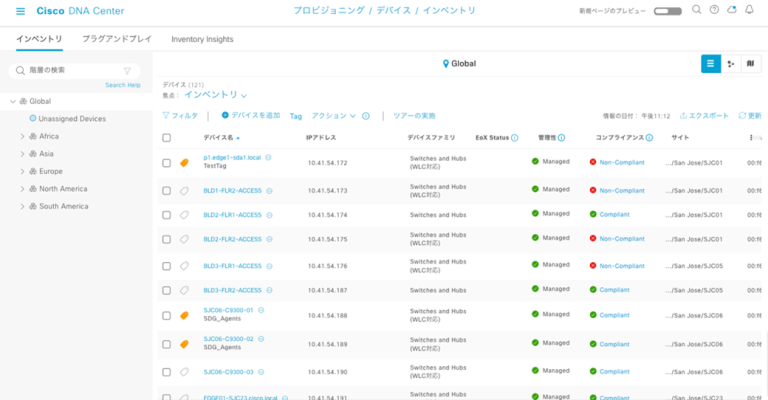Expand the Africa site node
768x400 pixels.
coord(22,137)
